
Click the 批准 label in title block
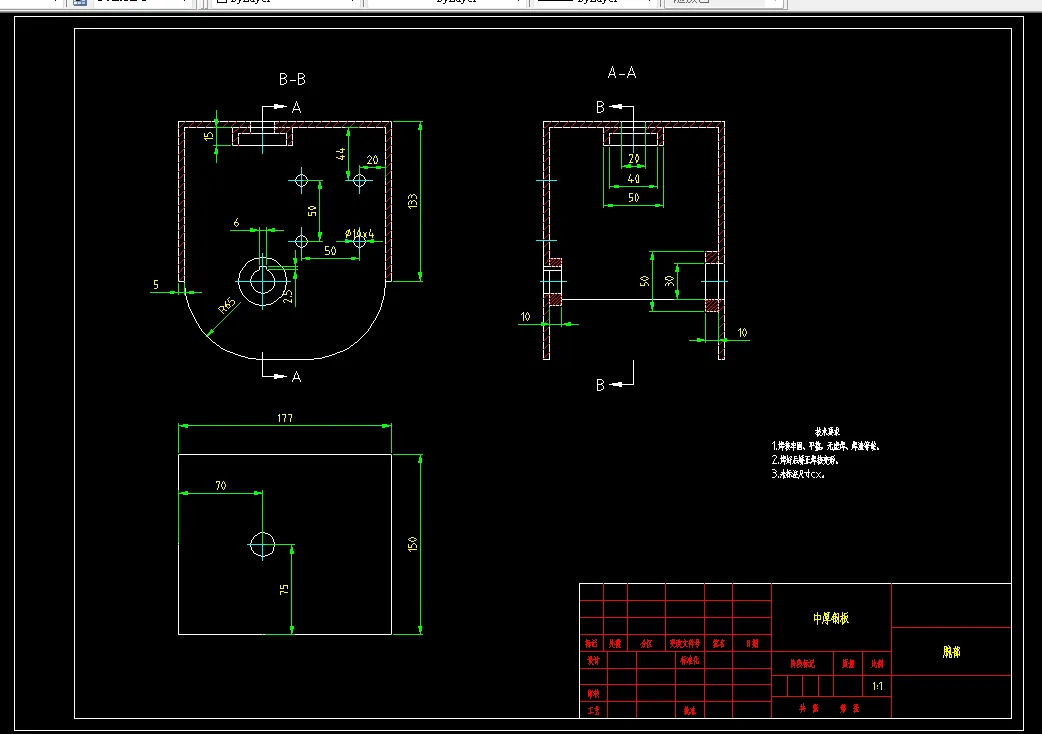690,711
